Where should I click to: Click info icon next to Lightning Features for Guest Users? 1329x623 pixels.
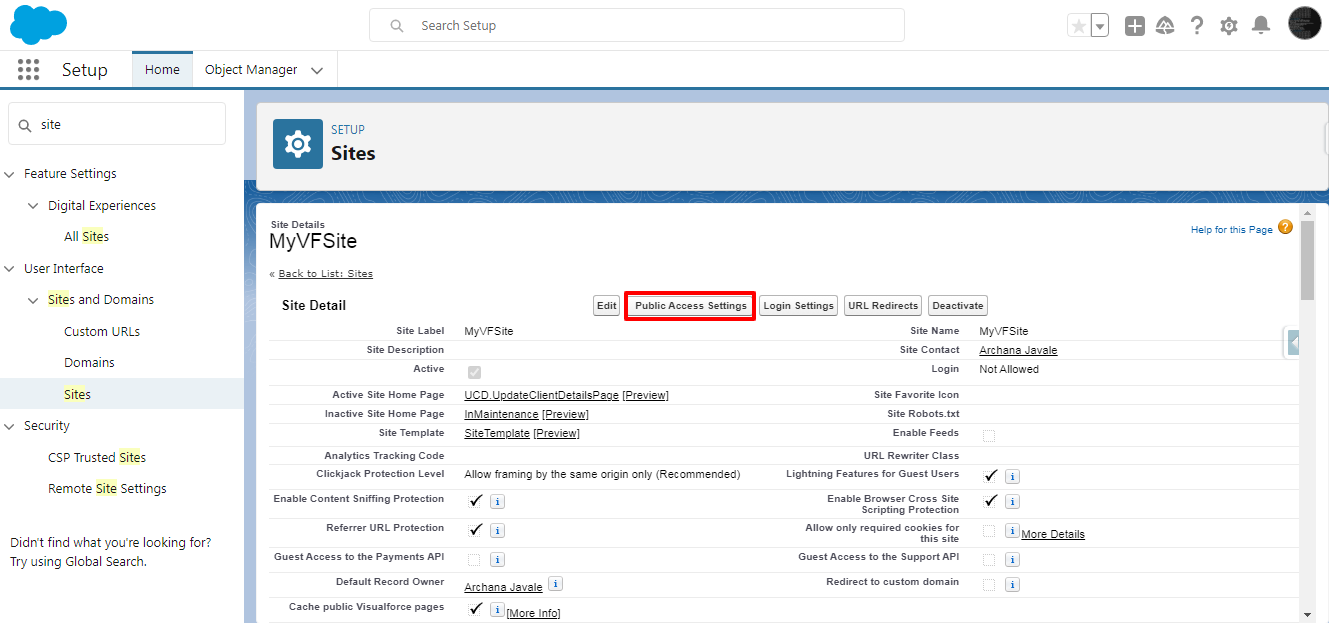click(1012, 477)
